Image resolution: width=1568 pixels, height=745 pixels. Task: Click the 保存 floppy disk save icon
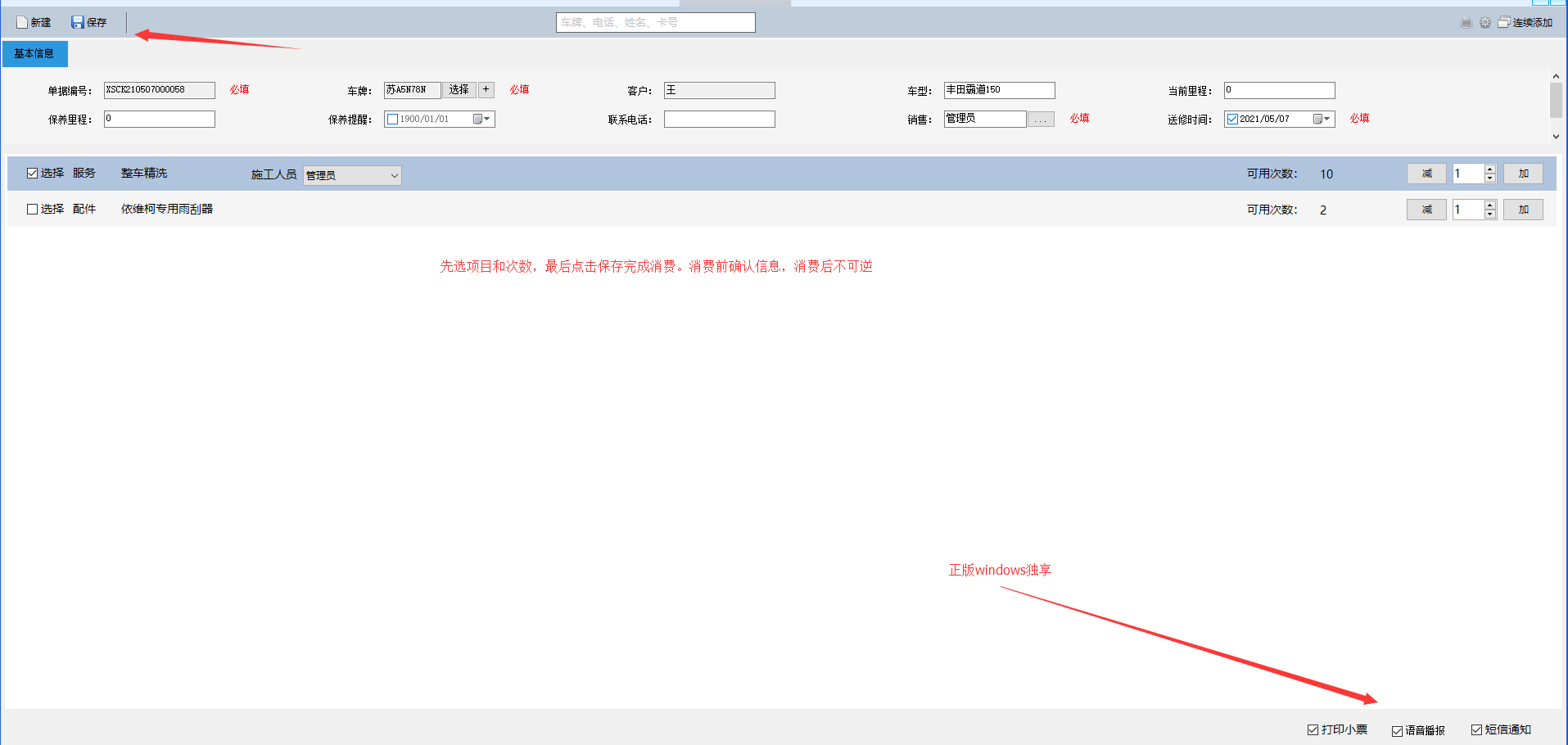pos(78,22)
